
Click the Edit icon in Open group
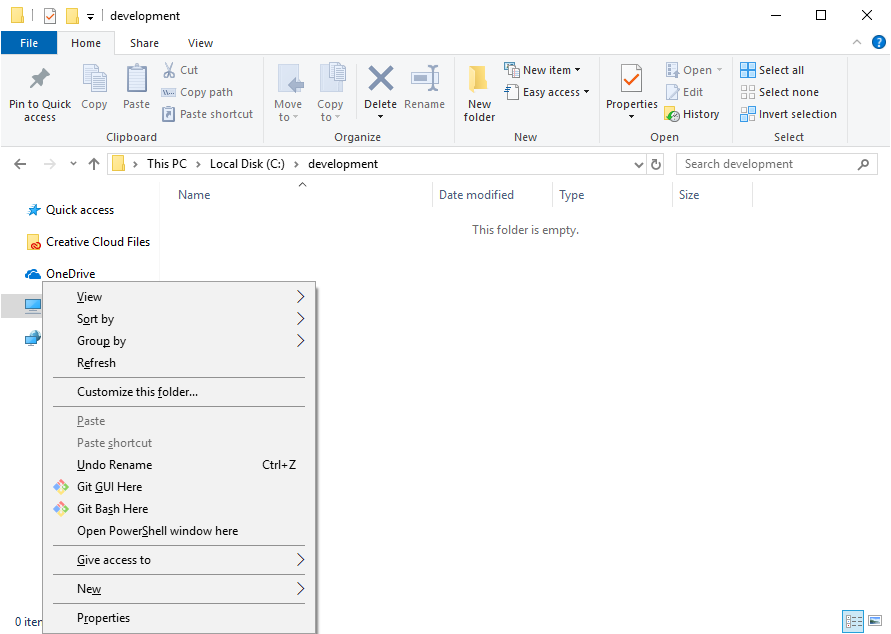coord(672,92)
